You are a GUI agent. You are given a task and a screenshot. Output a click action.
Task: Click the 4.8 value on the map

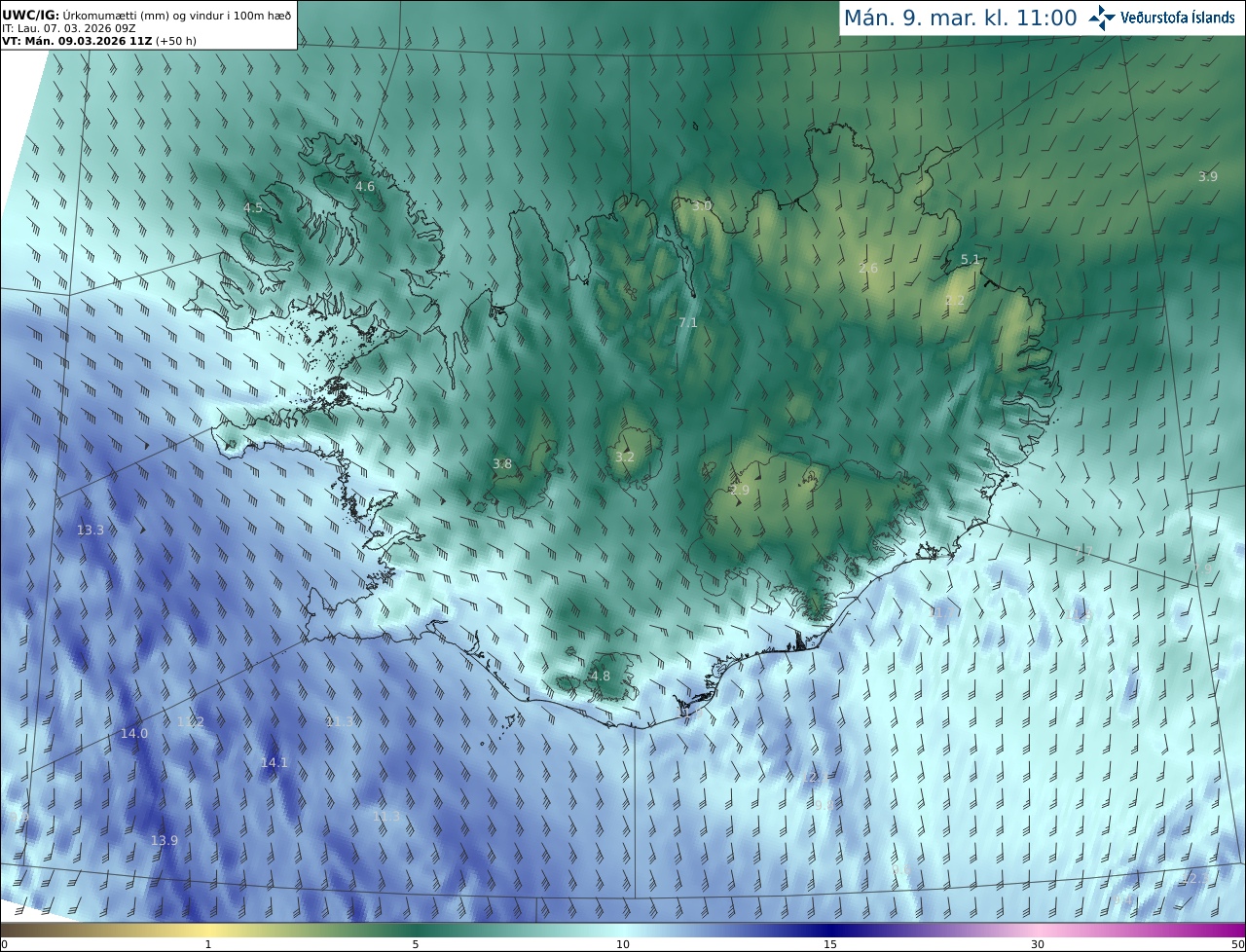click(601, 676)
